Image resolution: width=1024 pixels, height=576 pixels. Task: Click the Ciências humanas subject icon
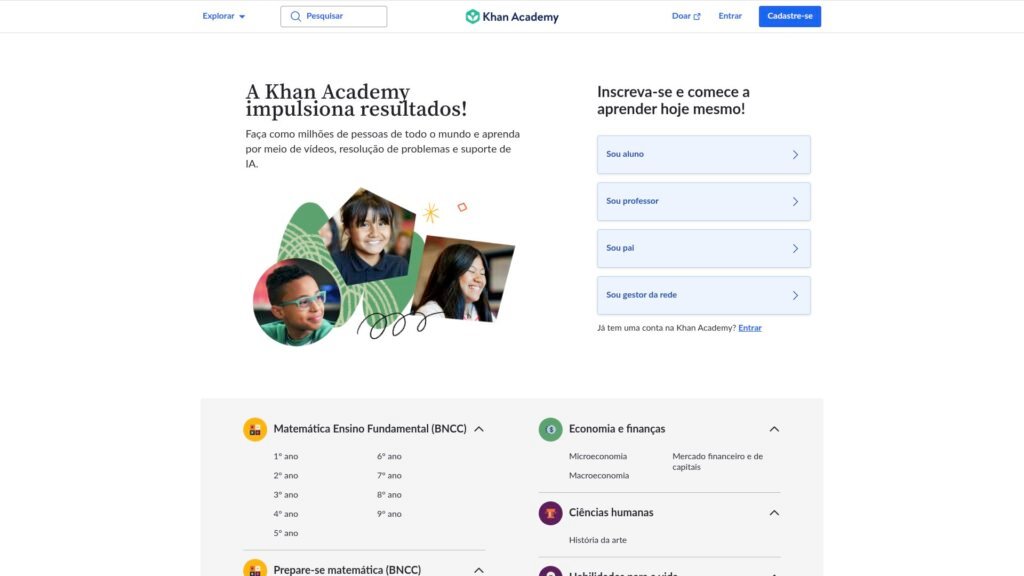[550, 513]
